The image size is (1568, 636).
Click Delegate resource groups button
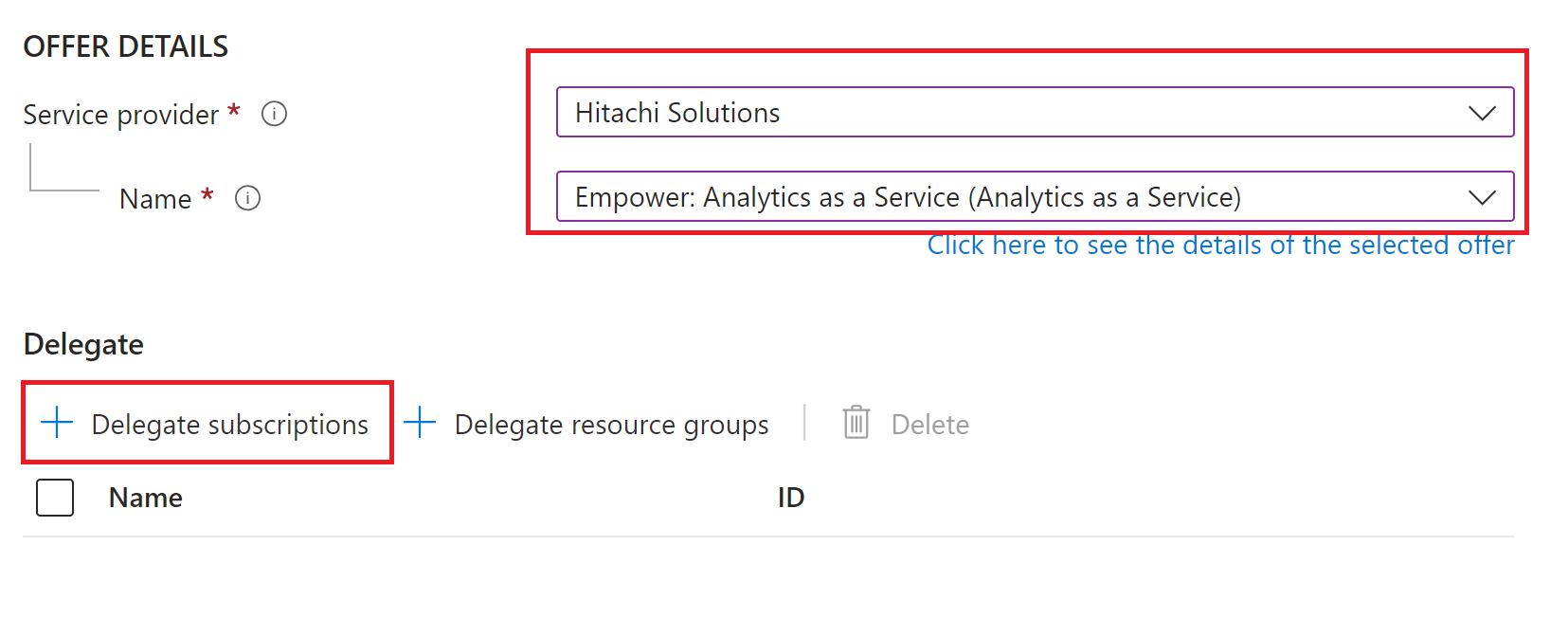pos(586,424)
